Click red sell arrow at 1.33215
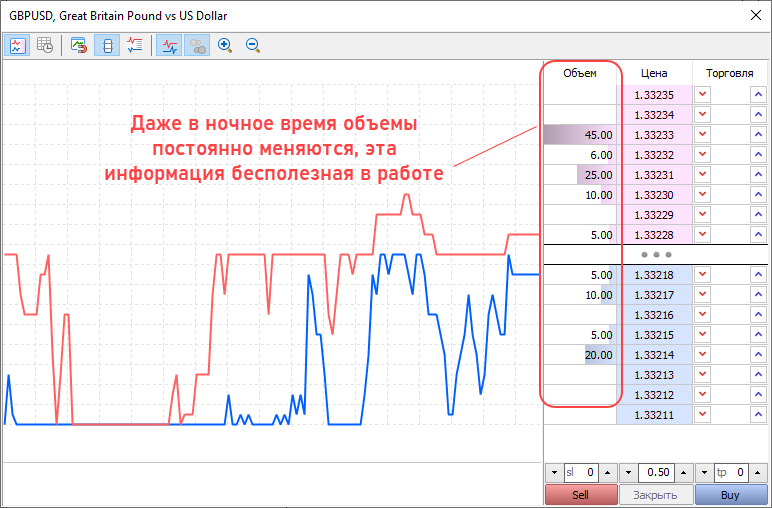This screenshot has width=772, height=508. click(703, 335)
